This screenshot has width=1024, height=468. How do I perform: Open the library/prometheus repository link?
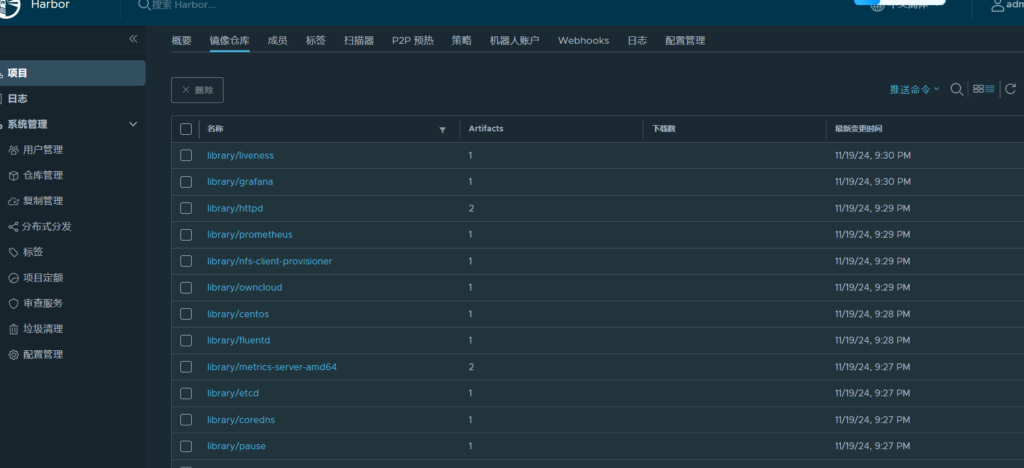pyautogui.click(x=247, y=235)
